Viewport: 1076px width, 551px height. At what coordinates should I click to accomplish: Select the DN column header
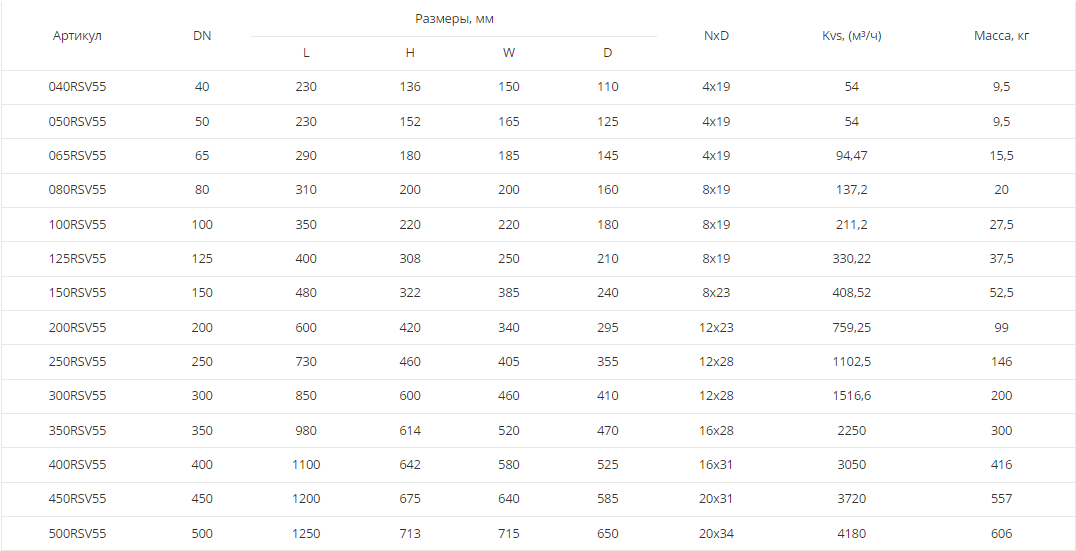click(x=202, y=36)
